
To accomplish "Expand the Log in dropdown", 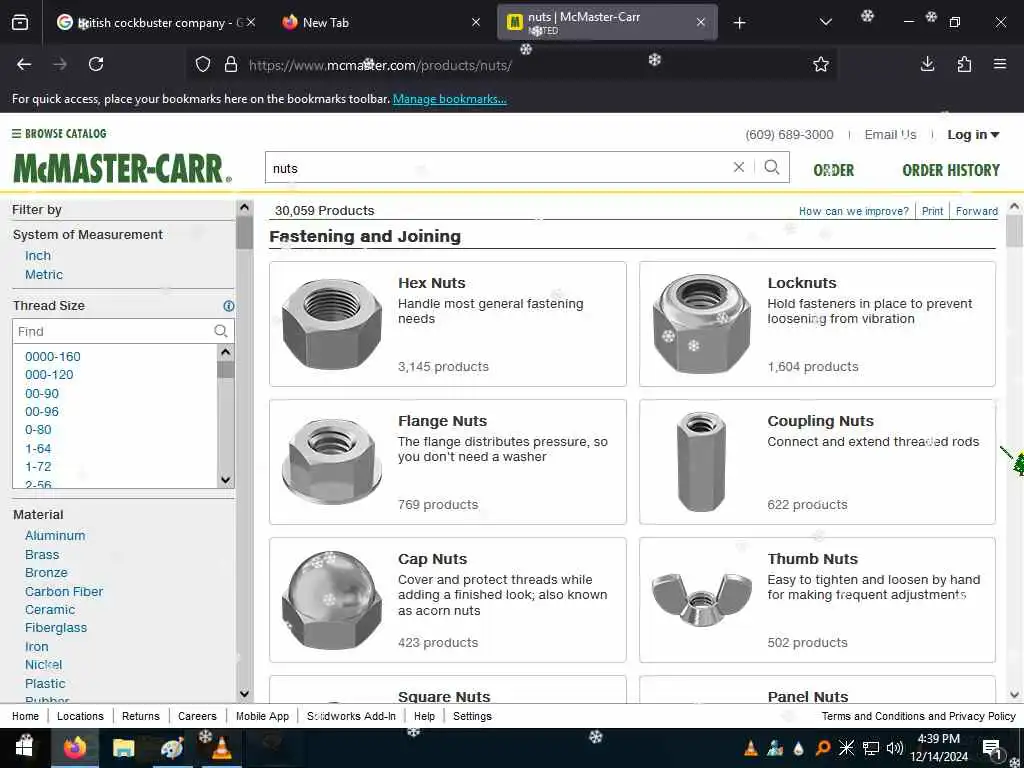I will (x=973, y=135).
